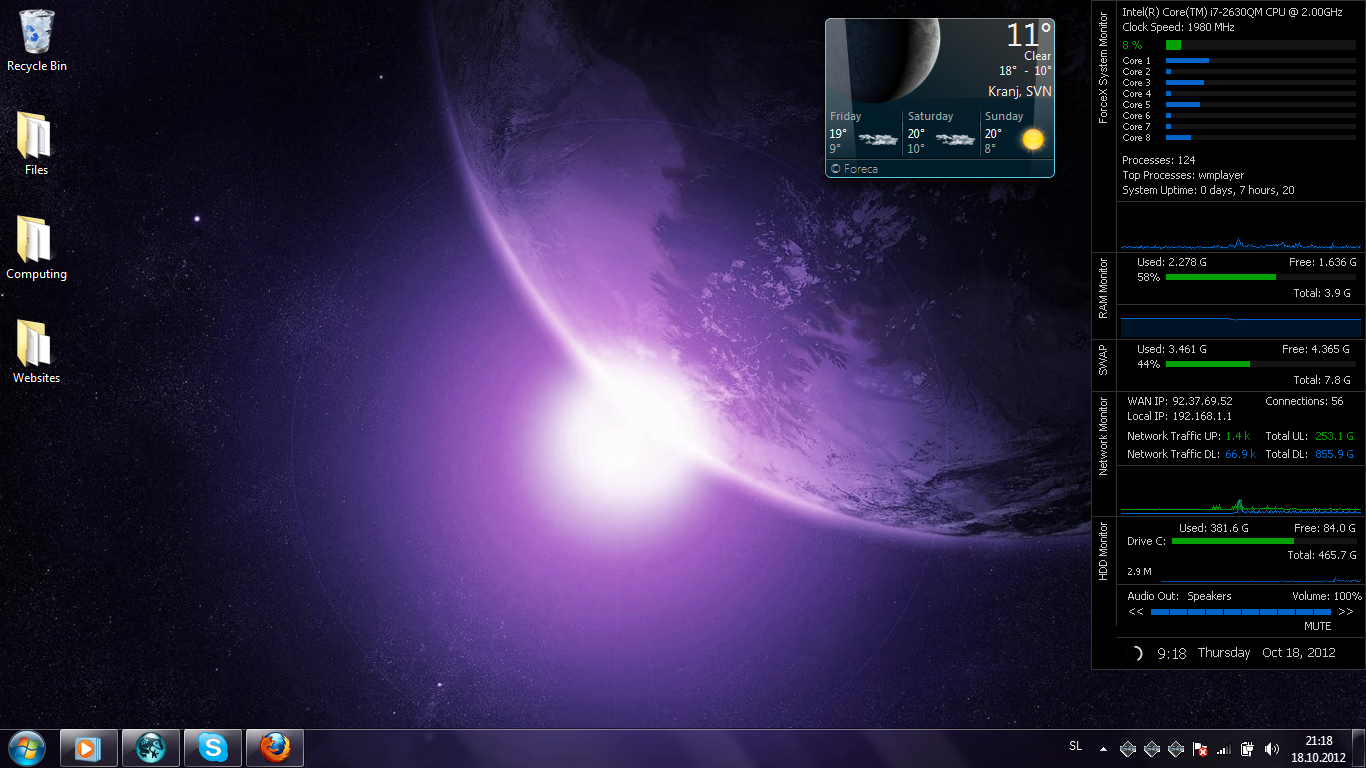Screen dimensions: 1366x768
Task: Open the © Foreca link
Action: (x=854, y=169)
